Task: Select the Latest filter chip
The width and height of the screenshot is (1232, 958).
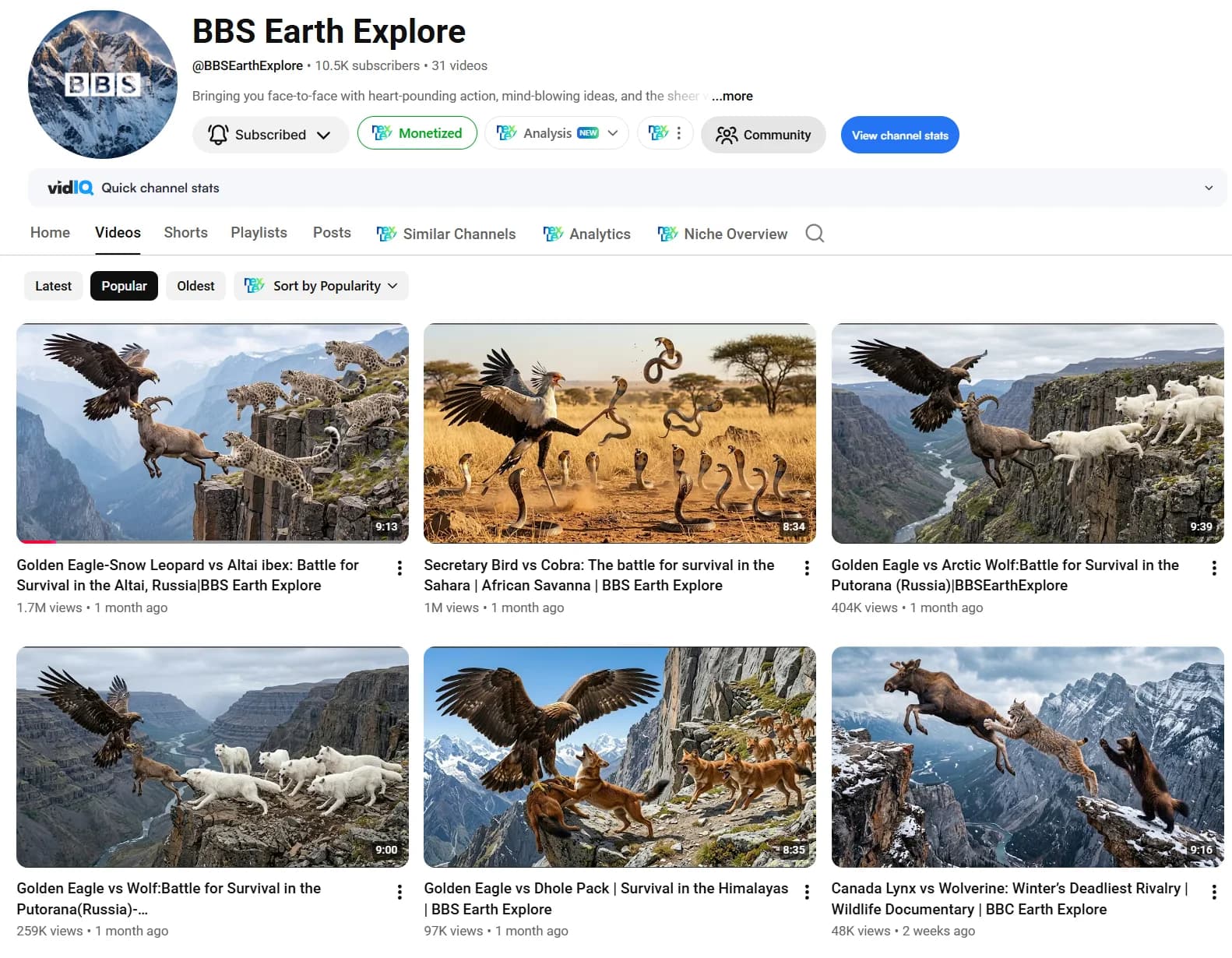Action: 53,286
